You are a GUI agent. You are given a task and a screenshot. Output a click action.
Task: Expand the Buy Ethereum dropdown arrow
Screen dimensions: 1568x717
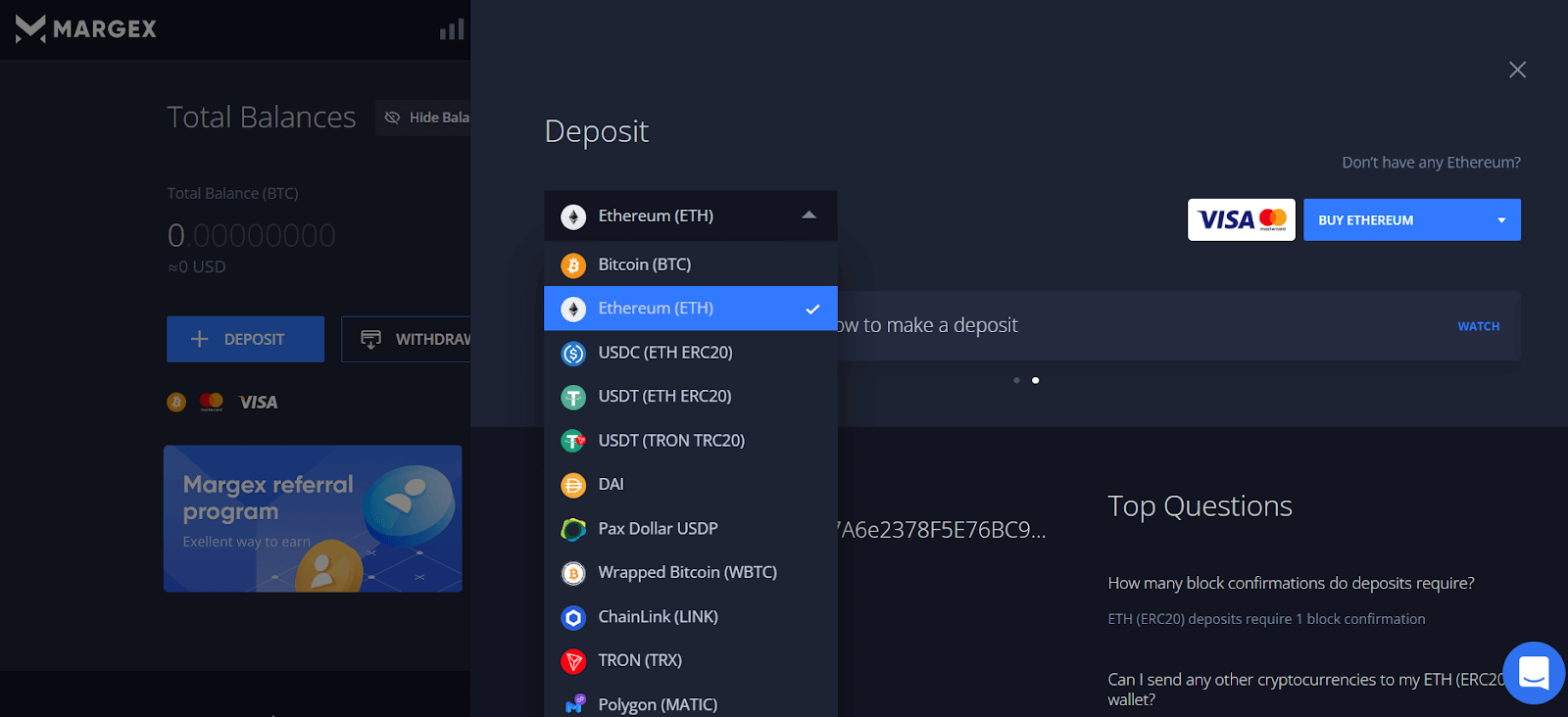coord(1501,220)
